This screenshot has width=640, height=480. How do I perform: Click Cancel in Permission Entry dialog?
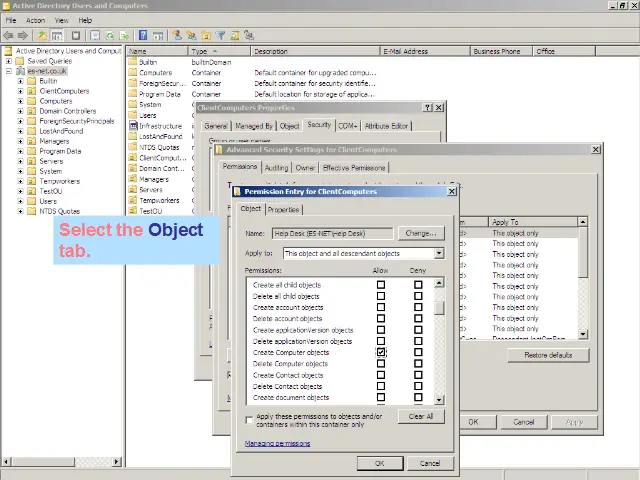tap(430, 463)
